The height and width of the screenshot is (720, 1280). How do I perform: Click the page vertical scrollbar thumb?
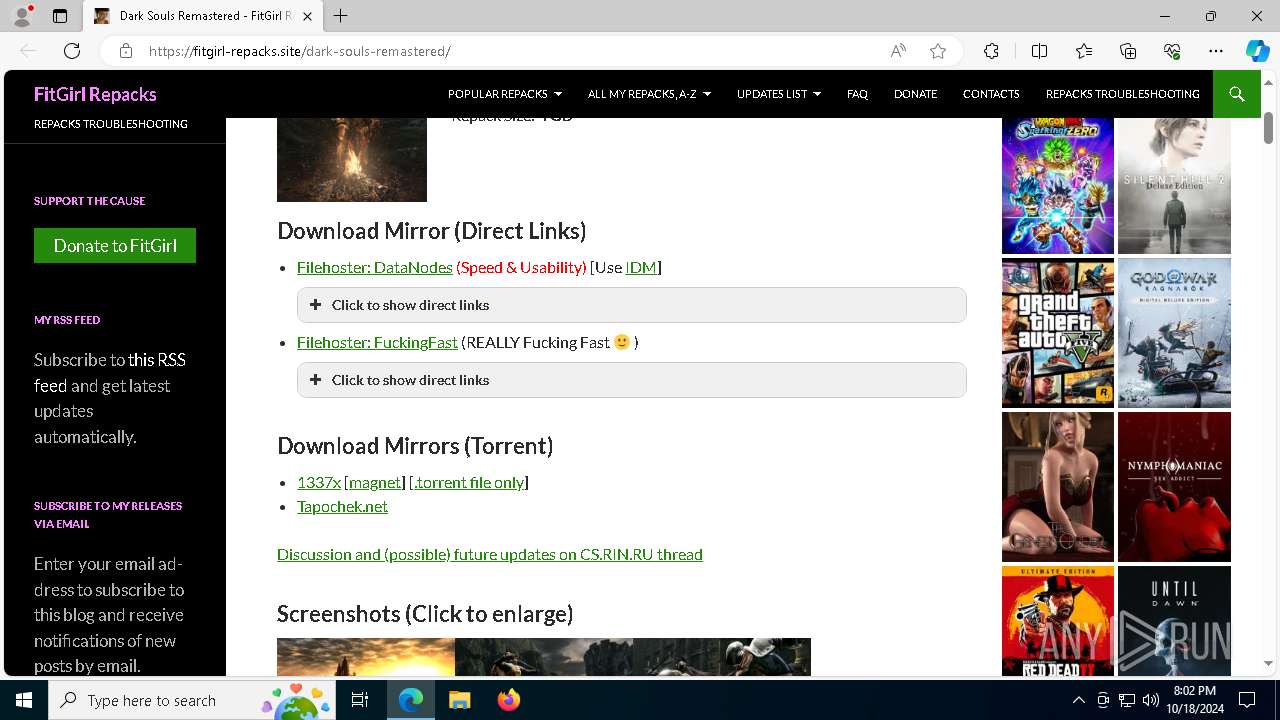1268,128
